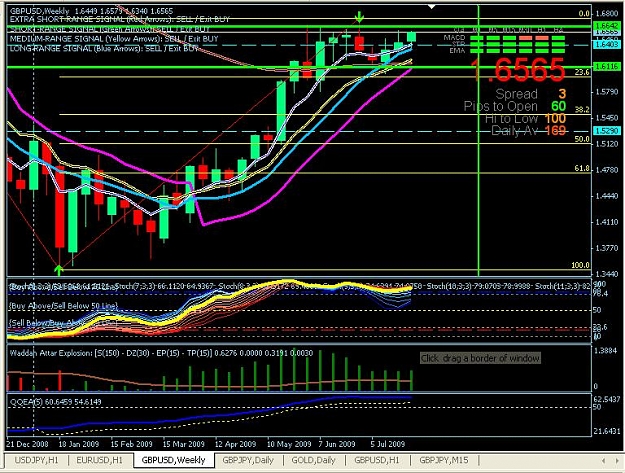Viewport: 625px width, 473px height.
Task: Click the Buy Above/Sell Below 50 Line text
Action: click(x=64, y=306)
